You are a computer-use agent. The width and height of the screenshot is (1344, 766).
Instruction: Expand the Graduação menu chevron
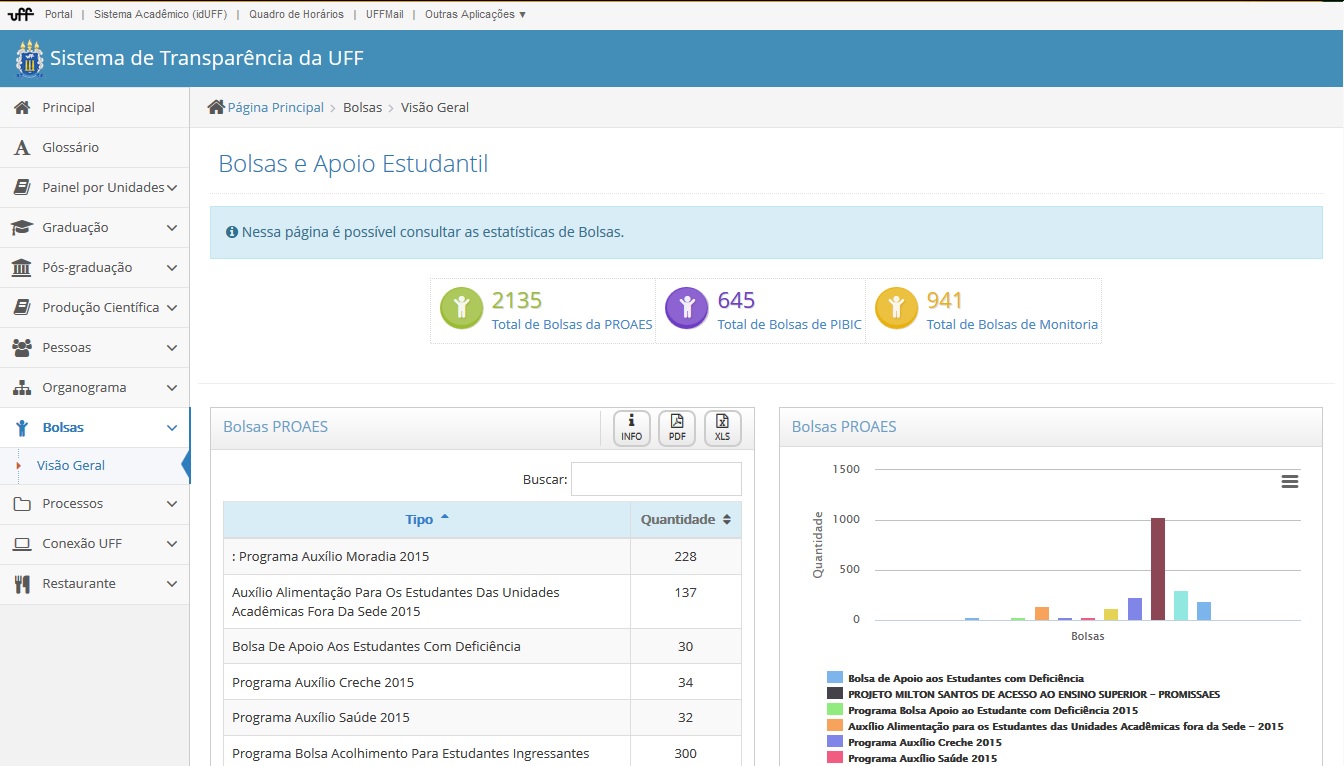(x=172, y=228)
